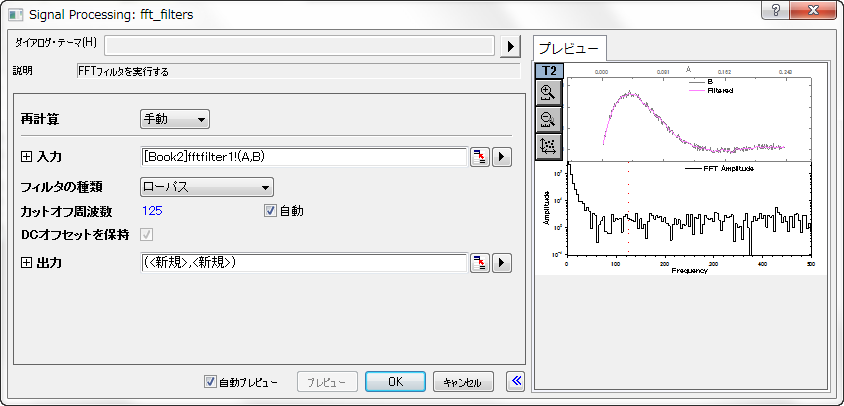The width and height of the screenshot is (844, 406).
Task: Toggle the 自動 cutoff frequency checkbox
Action: [x=270, y=211]
